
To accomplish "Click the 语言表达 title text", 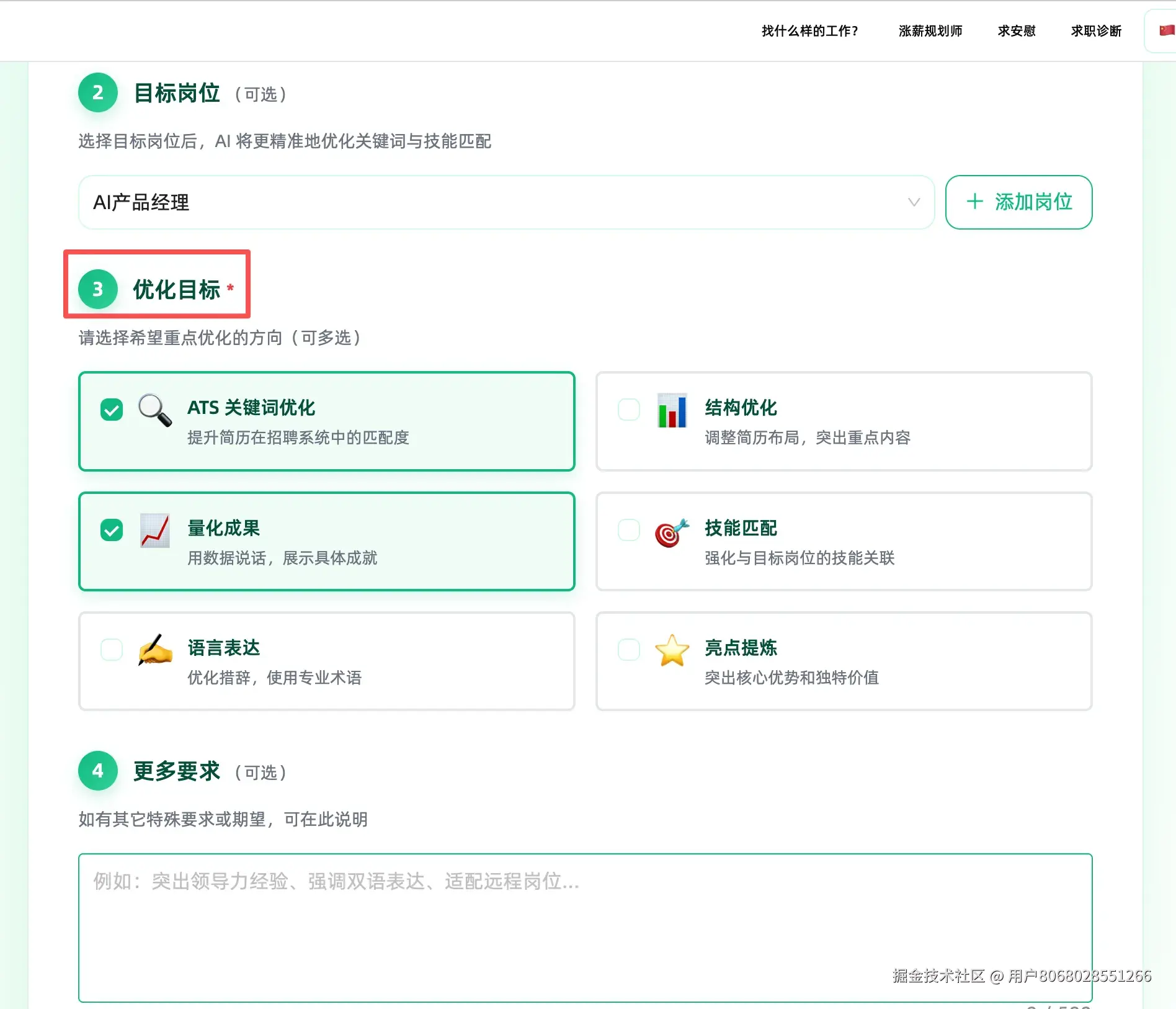I will point(223,648).
